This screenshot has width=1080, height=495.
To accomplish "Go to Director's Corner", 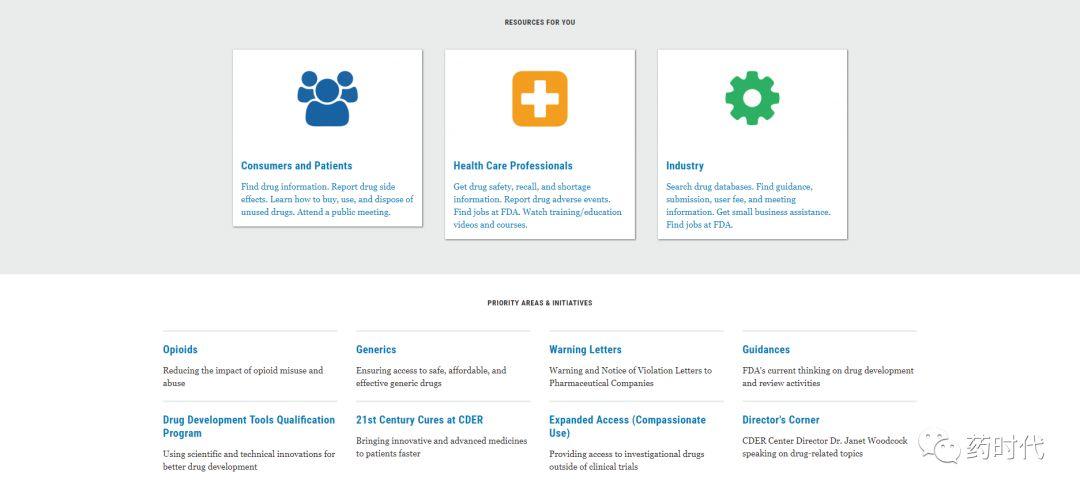I will 781,420.
